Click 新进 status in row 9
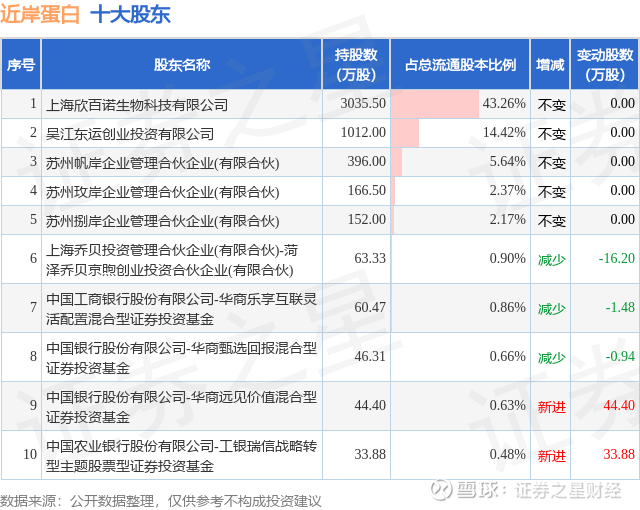 click(551, 406)
